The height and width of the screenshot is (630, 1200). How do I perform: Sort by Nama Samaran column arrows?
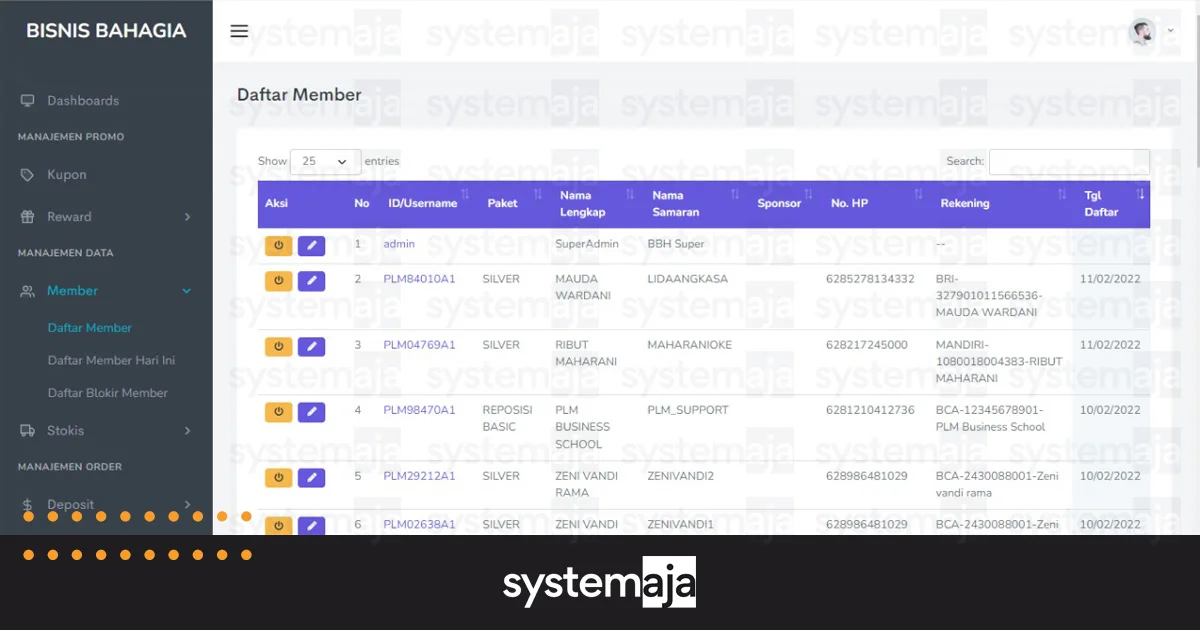pyautogui.click(x=735, y=193)
